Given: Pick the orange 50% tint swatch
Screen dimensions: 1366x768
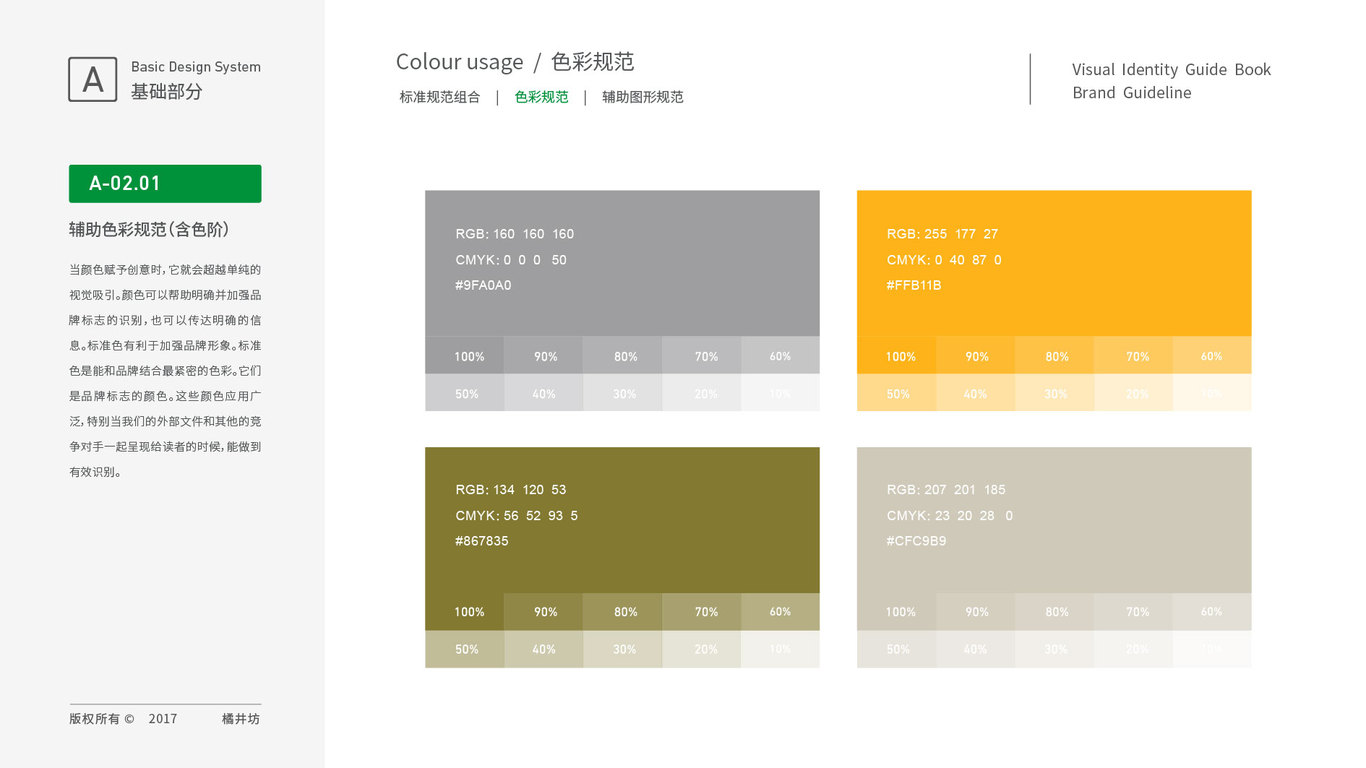Looking at the screenshot, I should (896, 393).
